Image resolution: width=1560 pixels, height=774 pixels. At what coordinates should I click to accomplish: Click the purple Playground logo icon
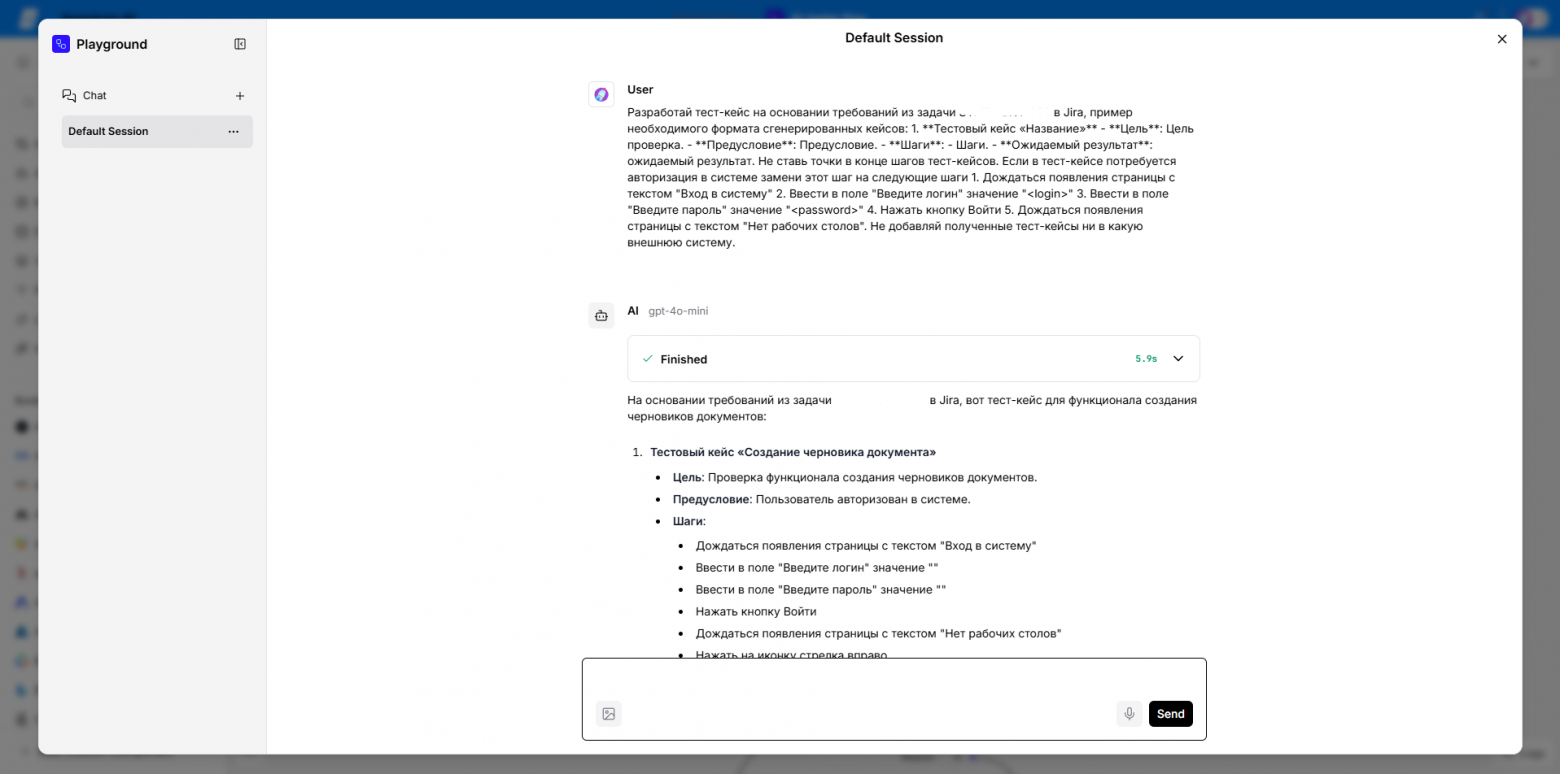click(59, 44)
